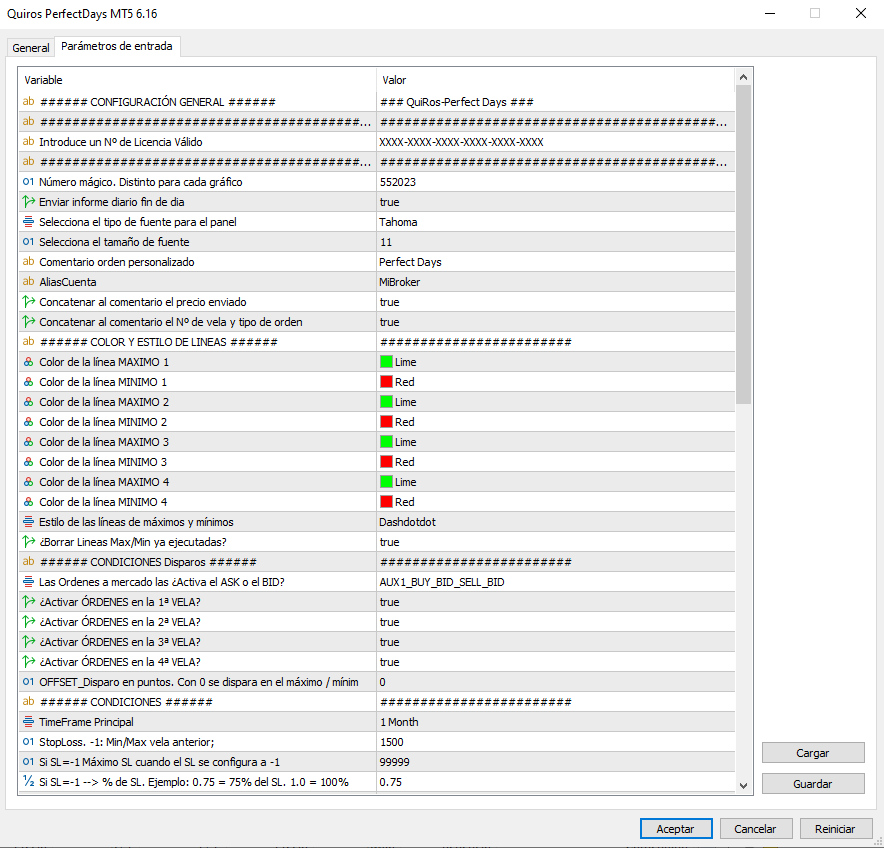884x848 pixels.
Task: Toggle the true value of ¿Borrar Lineas Max/Min ya ejecutadas?
Action: [x=389, y=542]
